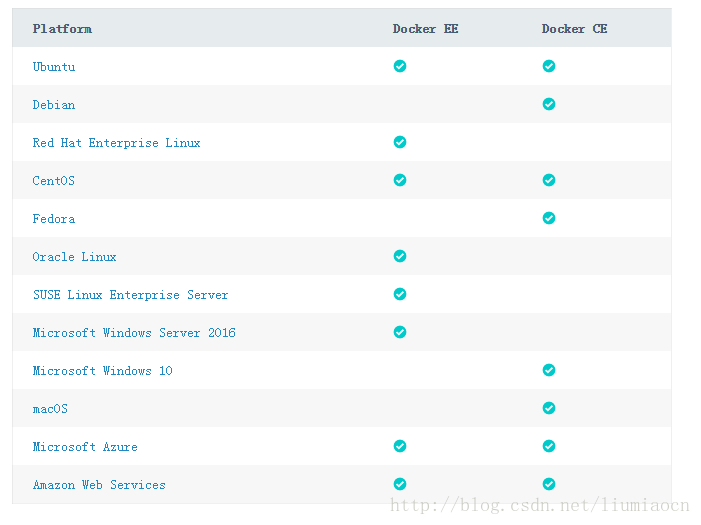Click Debian's Docker CE checkmark icon
701x525 pixels.
click(x=549, y=104)
